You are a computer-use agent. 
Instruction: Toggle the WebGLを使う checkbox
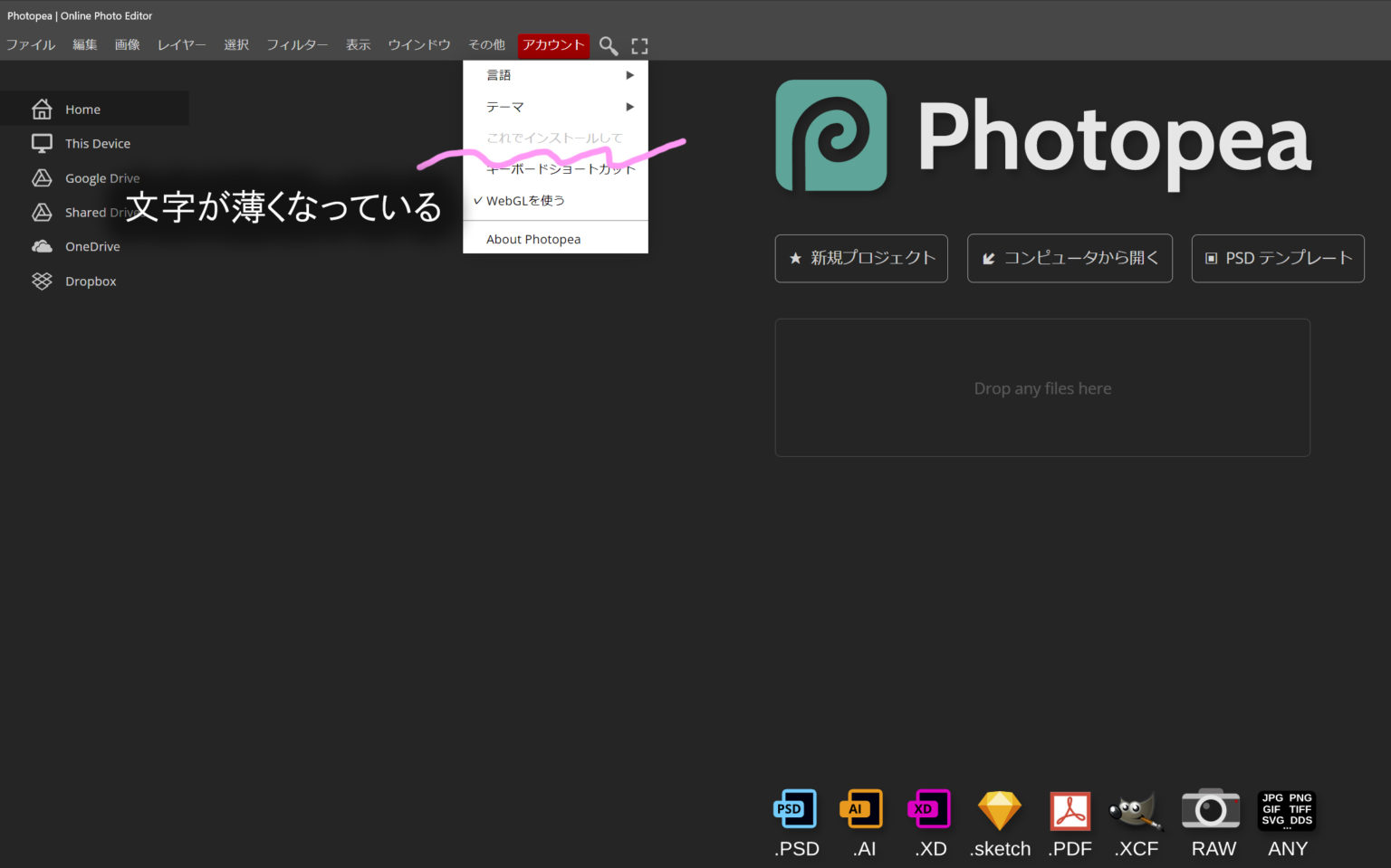(x=519, y=200)
